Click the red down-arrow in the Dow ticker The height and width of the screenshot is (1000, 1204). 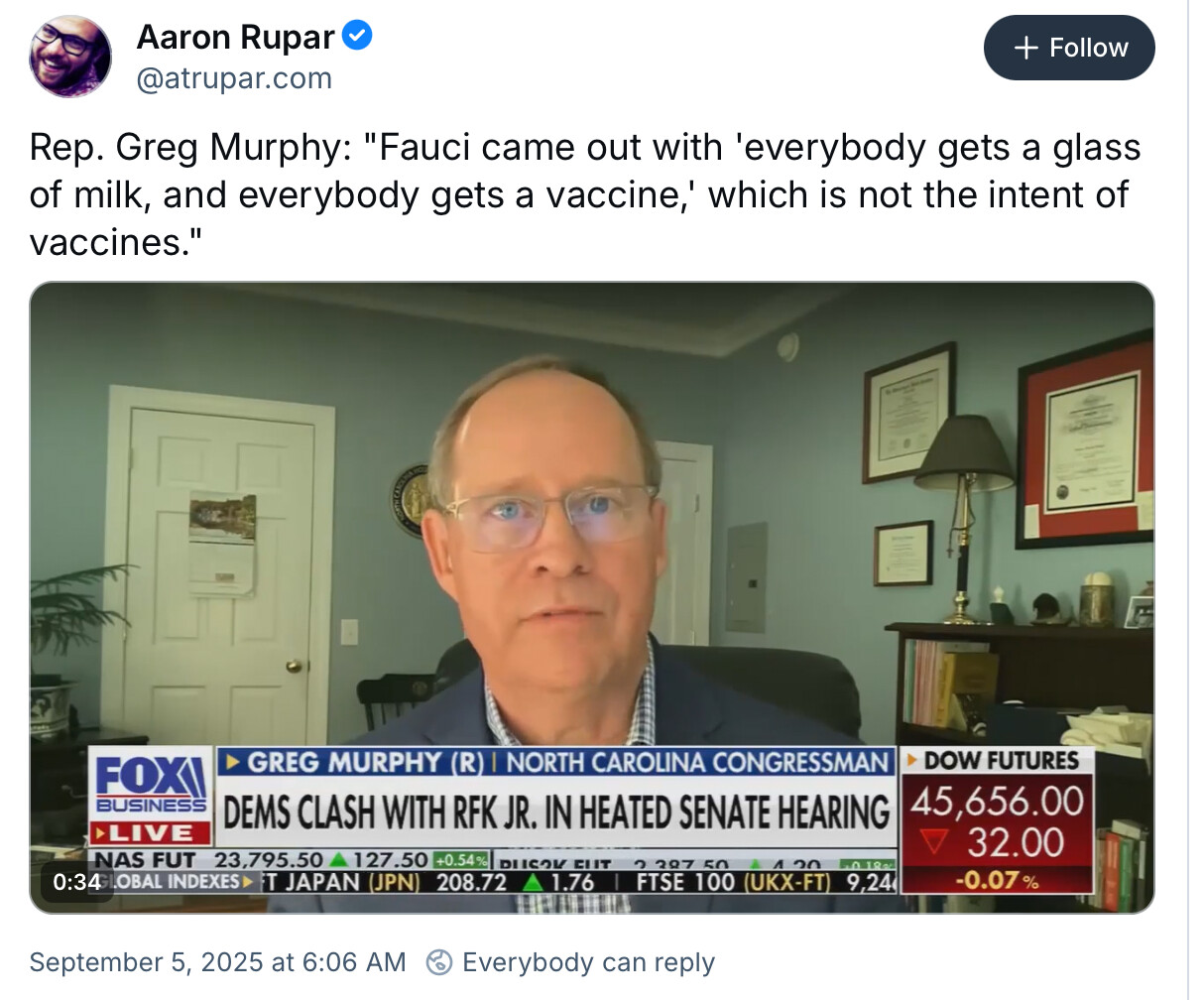click(x=934, y=842)
